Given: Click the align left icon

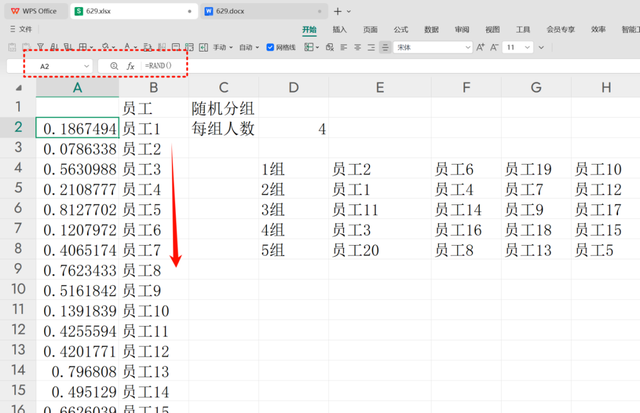Looking at the screenshot, I should pyautogui.click(x=344, y=47).
